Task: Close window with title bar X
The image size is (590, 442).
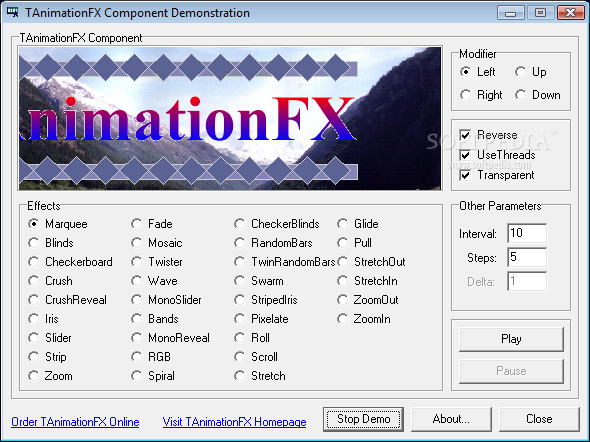Action: (x=570, y=13)
